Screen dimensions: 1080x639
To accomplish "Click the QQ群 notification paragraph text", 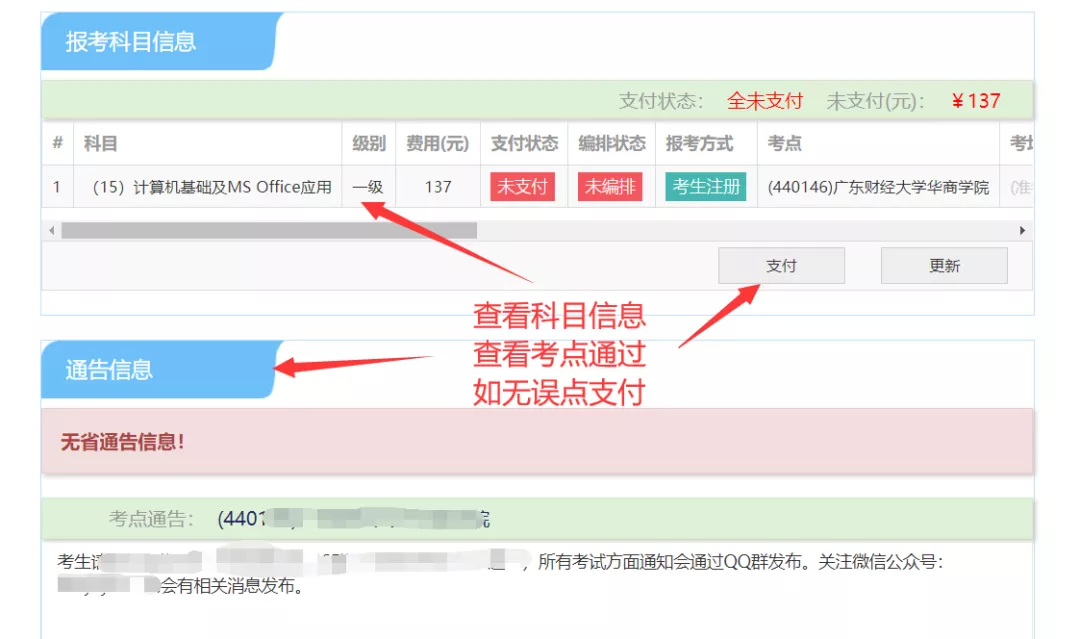I will point(500,574).
